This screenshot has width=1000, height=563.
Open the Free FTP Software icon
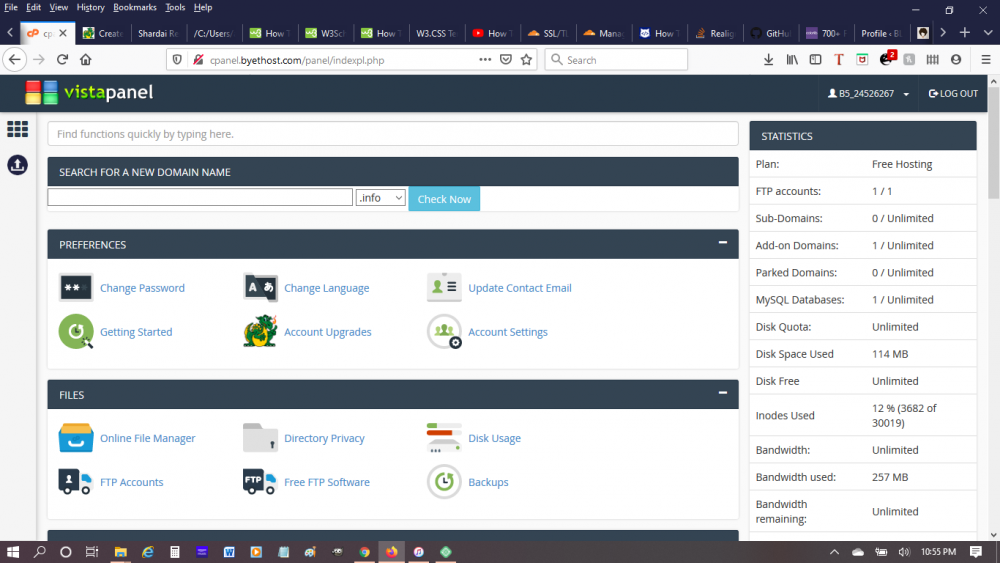pyautogui.click(x=260, y=482)
